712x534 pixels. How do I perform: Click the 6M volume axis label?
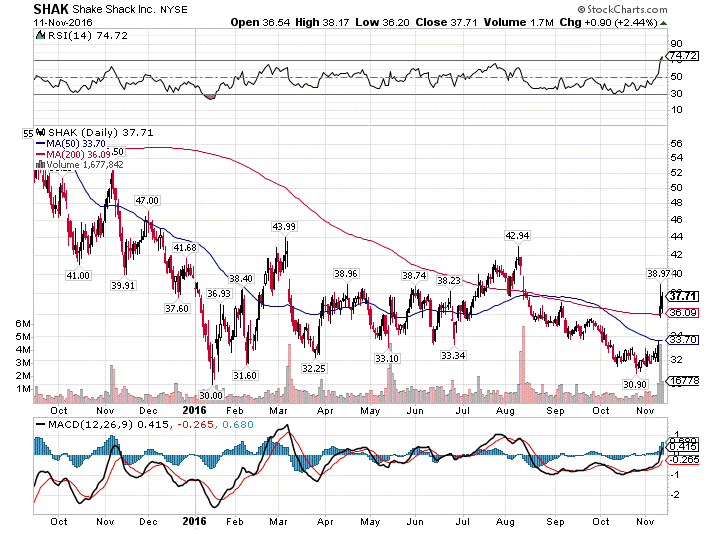(x=23, y=323)
